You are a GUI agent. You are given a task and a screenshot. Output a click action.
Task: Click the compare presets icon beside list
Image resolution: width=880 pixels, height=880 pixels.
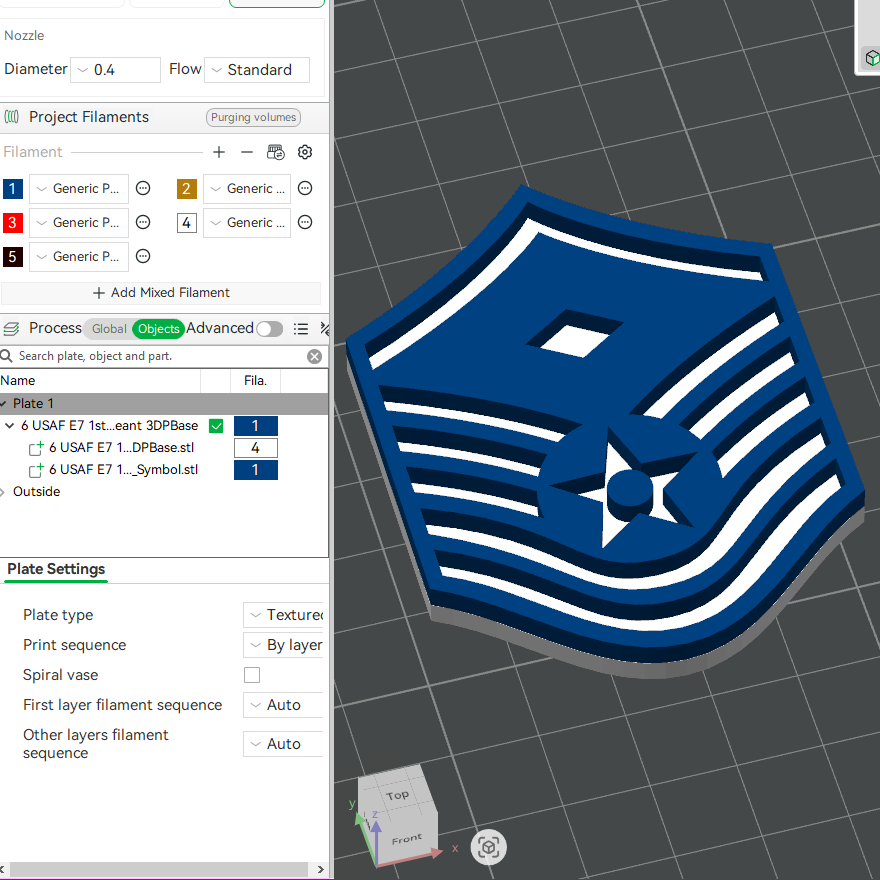(324, 329)
